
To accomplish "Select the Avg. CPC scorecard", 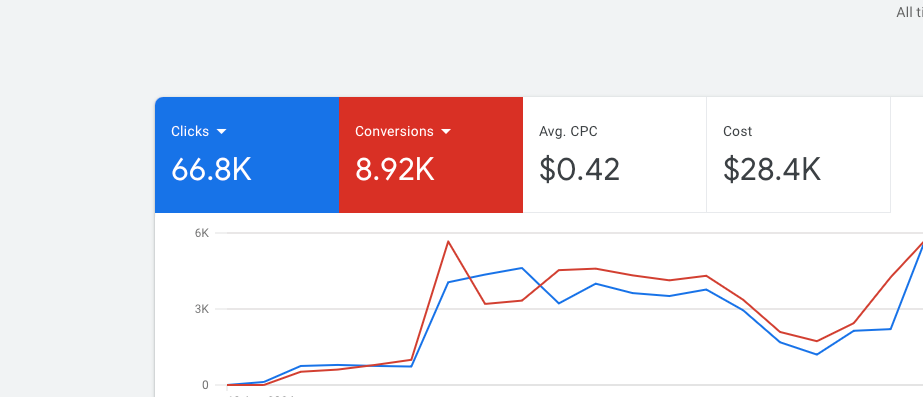I will coord(615,155).
